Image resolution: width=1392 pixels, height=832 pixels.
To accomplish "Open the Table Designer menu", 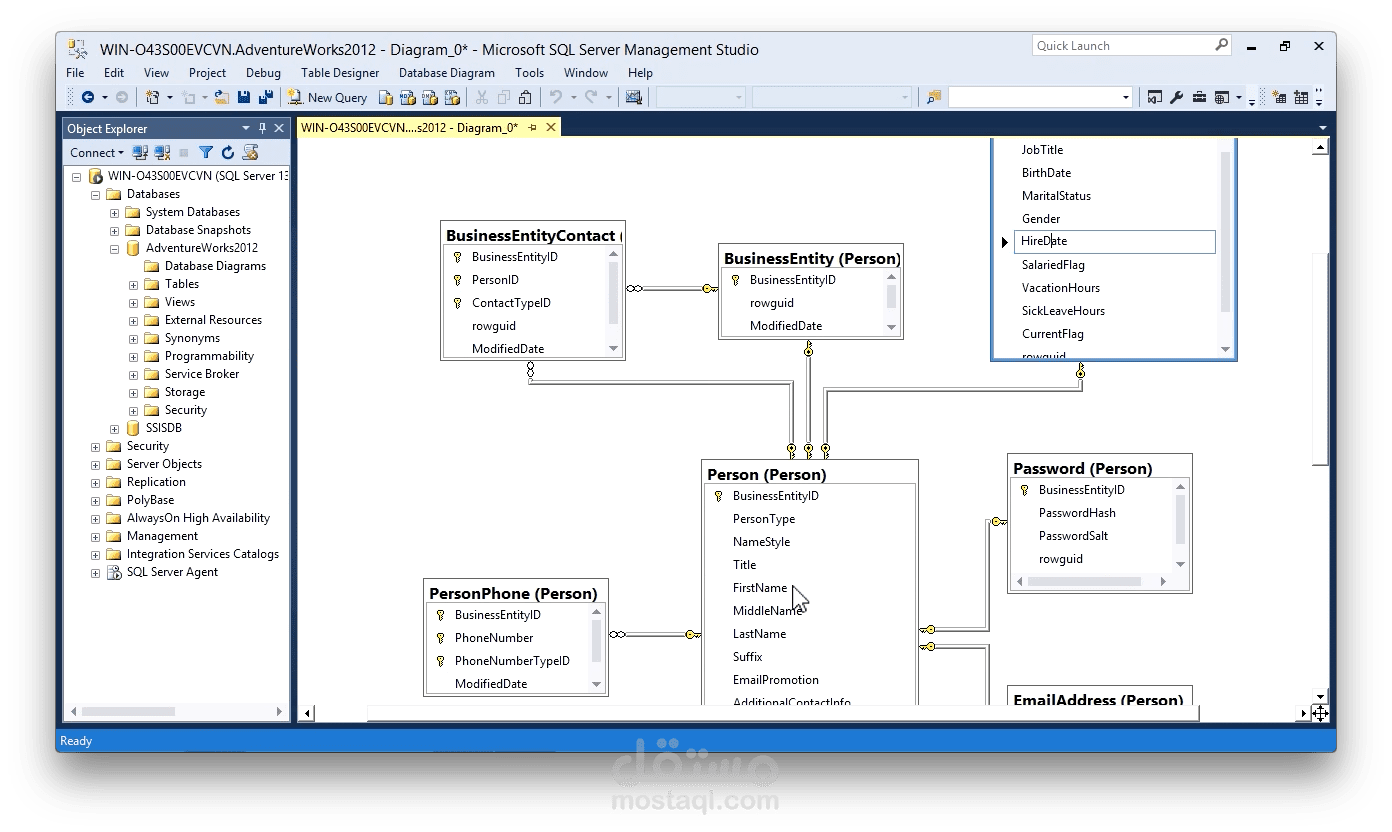I will 340,72.
